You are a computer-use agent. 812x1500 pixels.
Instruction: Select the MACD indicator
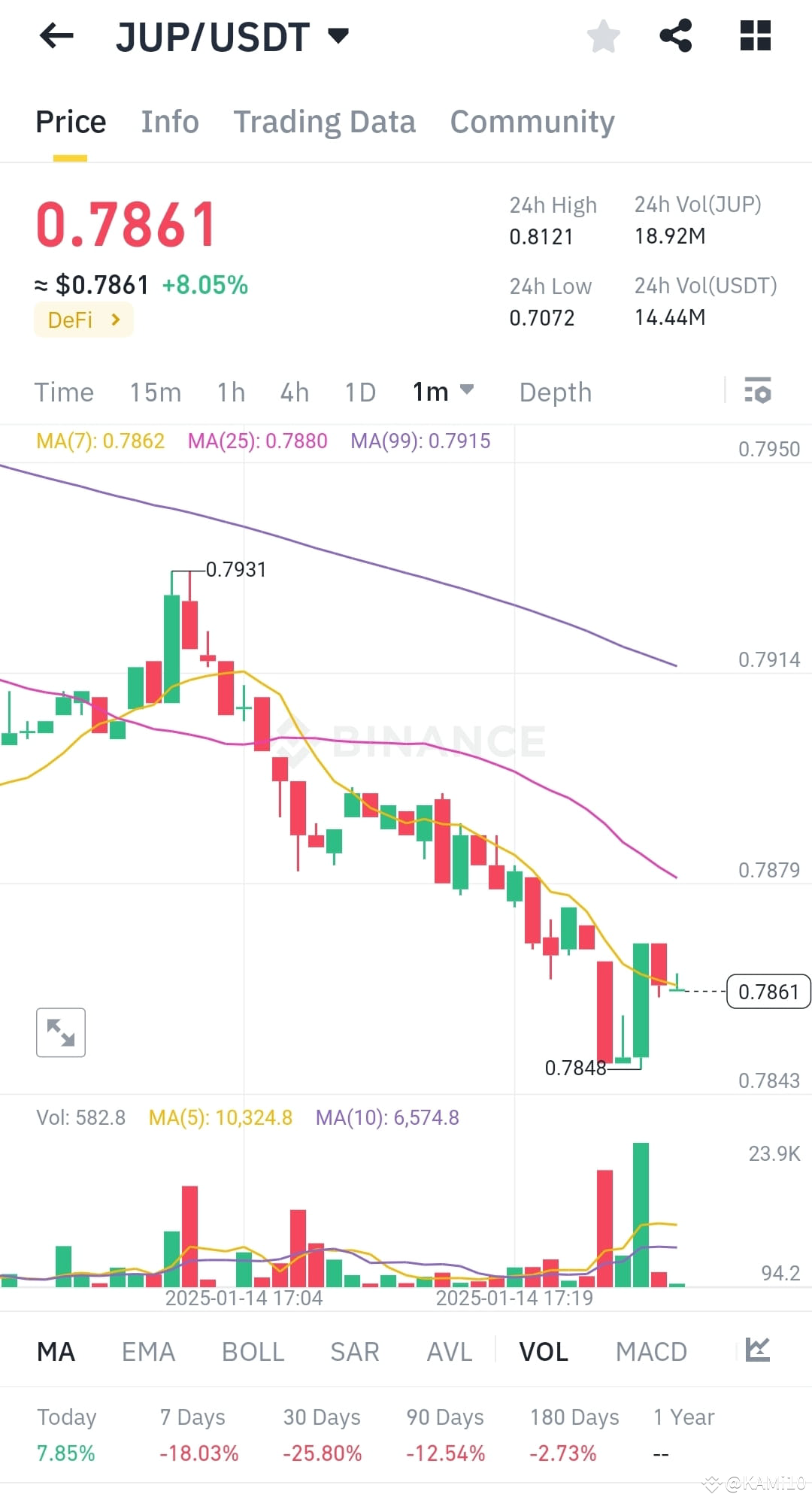pos(651,1351)
